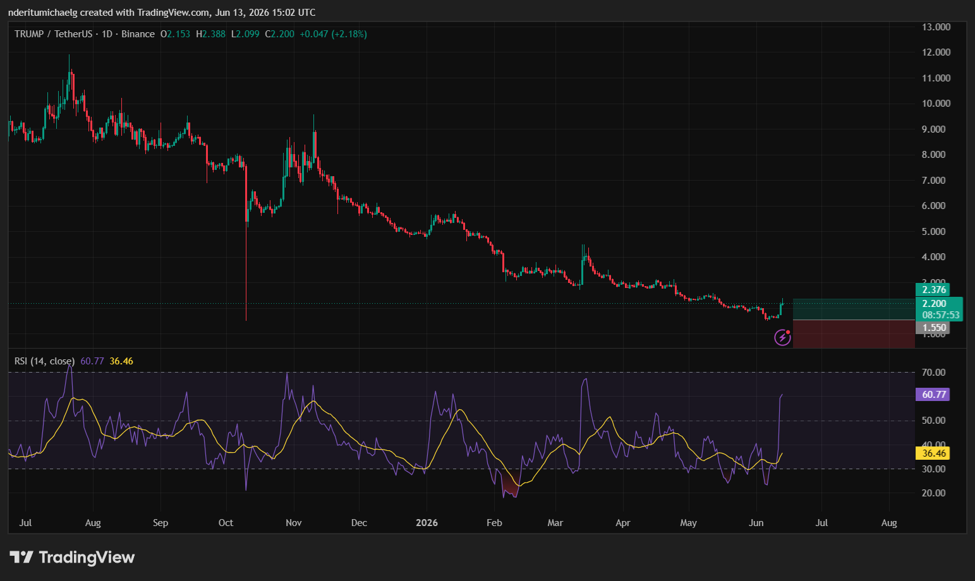975x581 pixels.
Task: Click the High value H2.388 in header
Action: click(x=211, y=34)
